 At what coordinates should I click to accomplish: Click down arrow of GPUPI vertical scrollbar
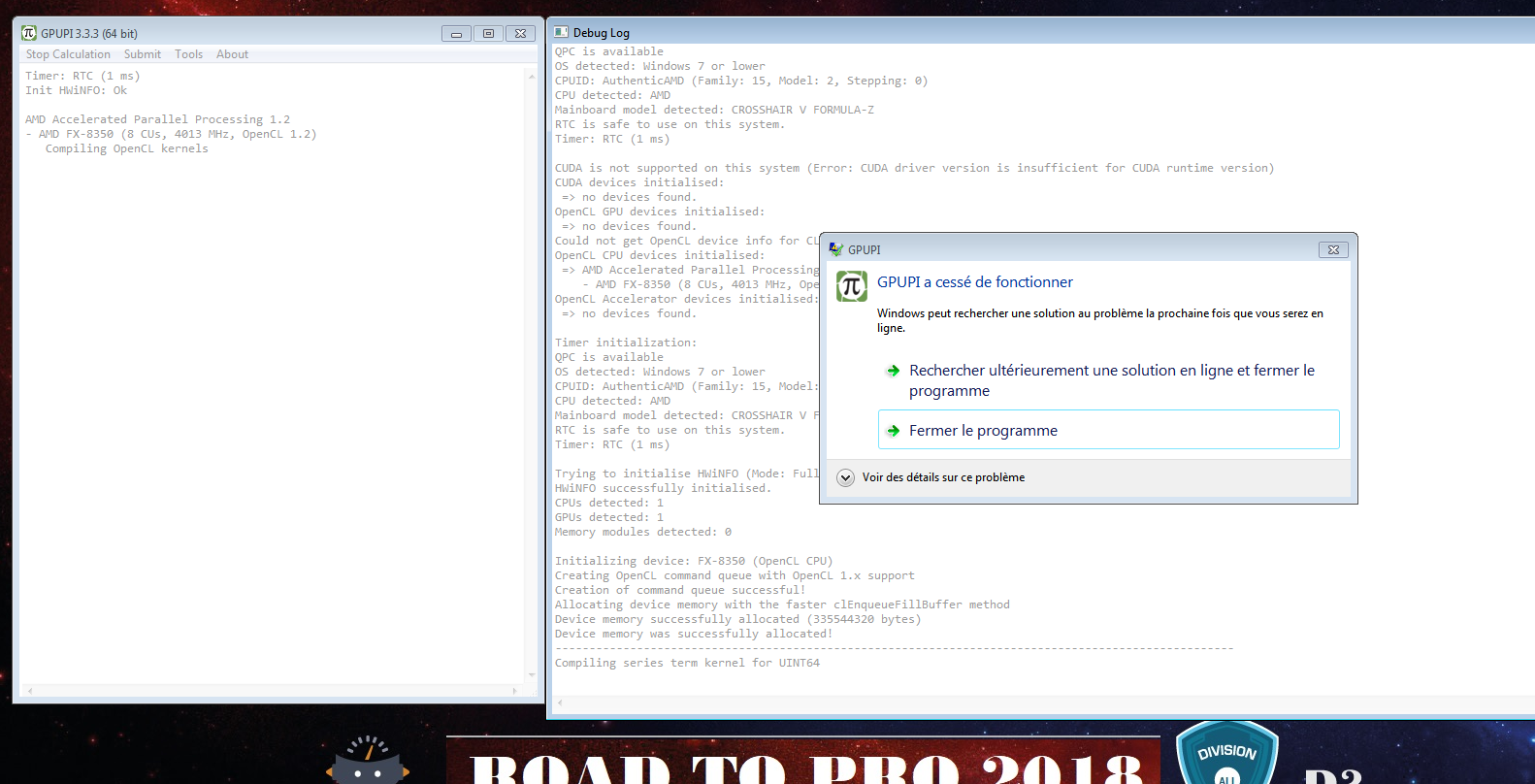[532, 675]
